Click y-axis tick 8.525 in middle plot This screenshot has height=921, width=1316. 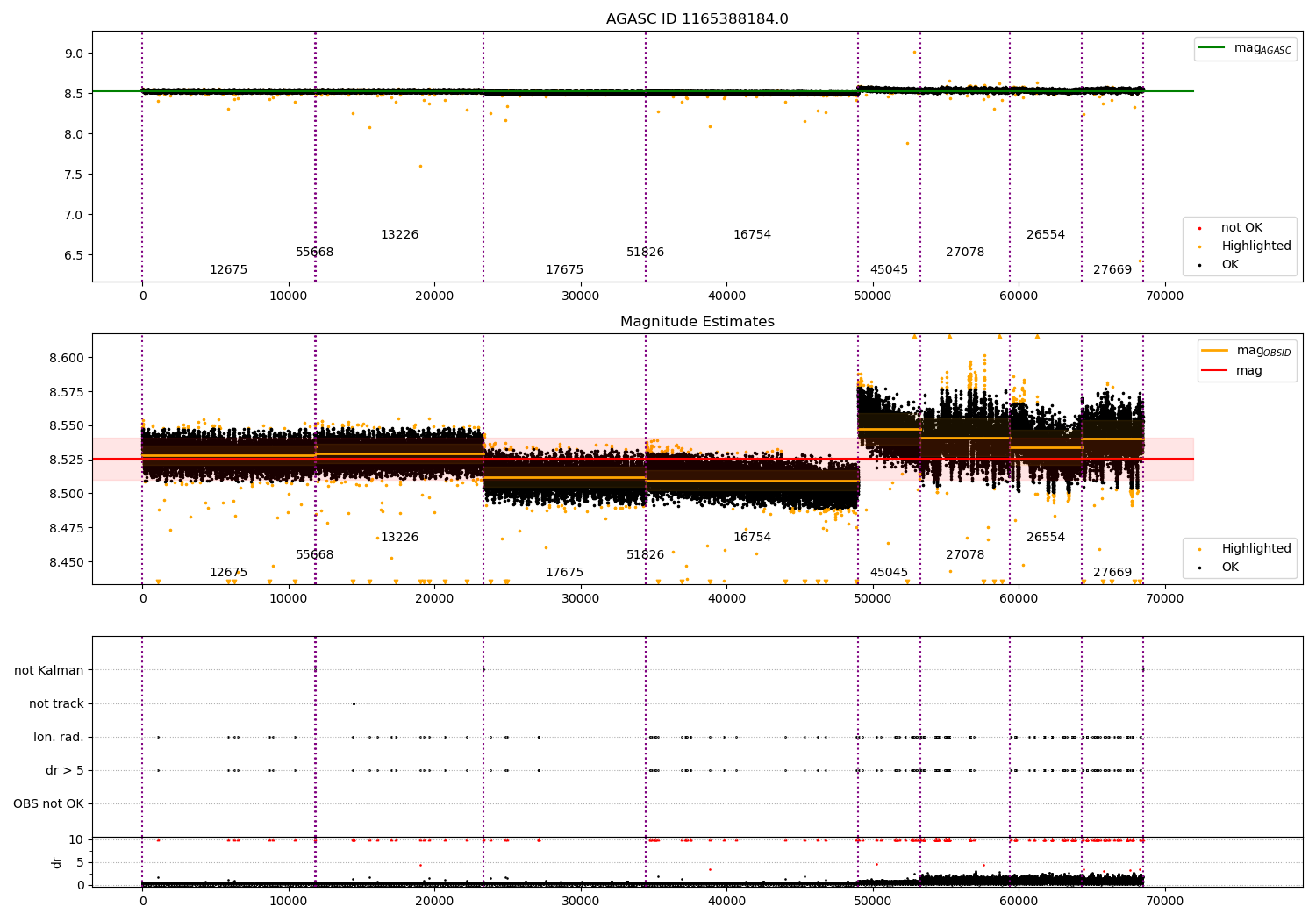[67, 460]
